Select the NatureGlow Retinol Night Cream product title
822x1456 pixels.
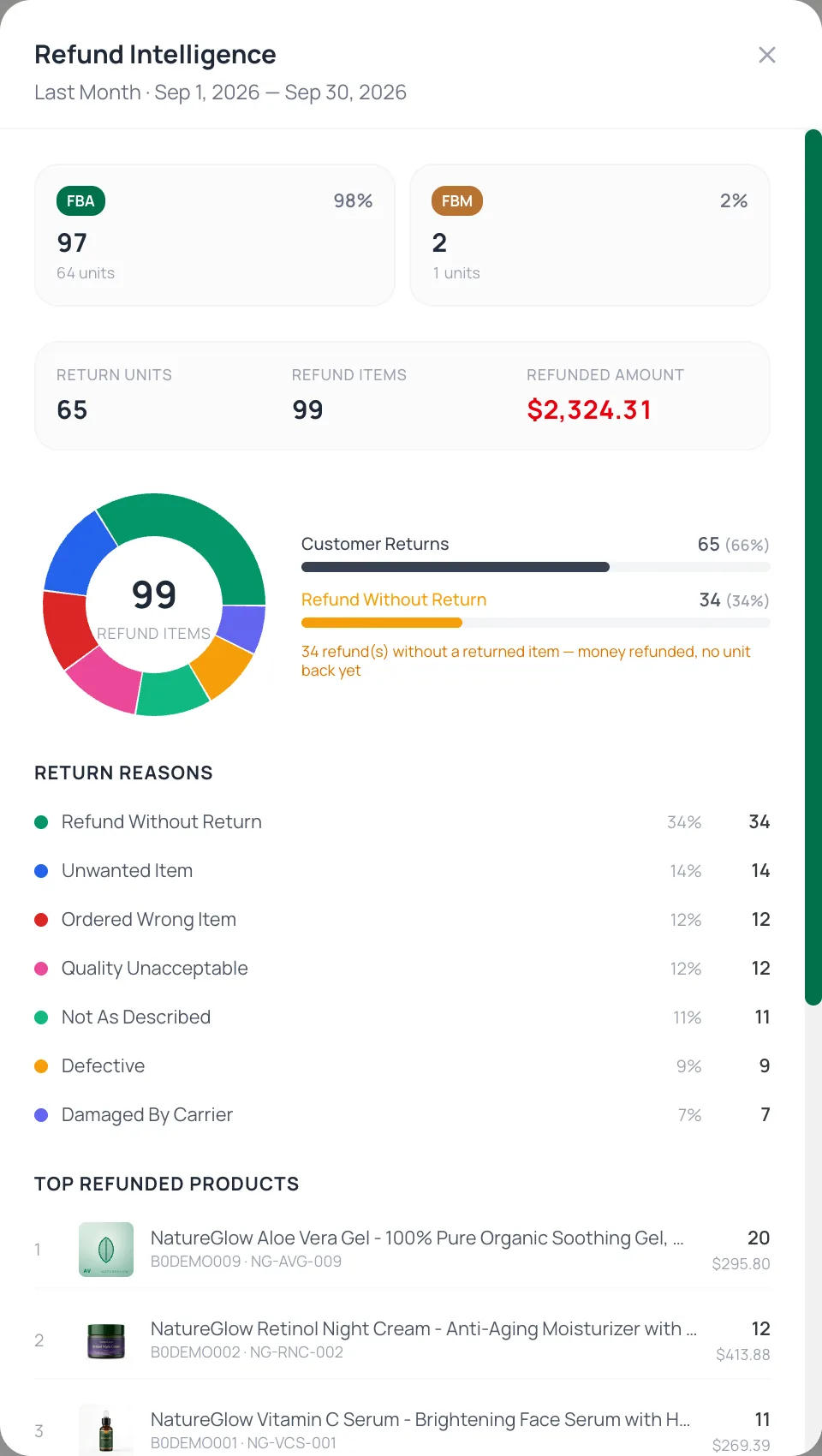424,1328
